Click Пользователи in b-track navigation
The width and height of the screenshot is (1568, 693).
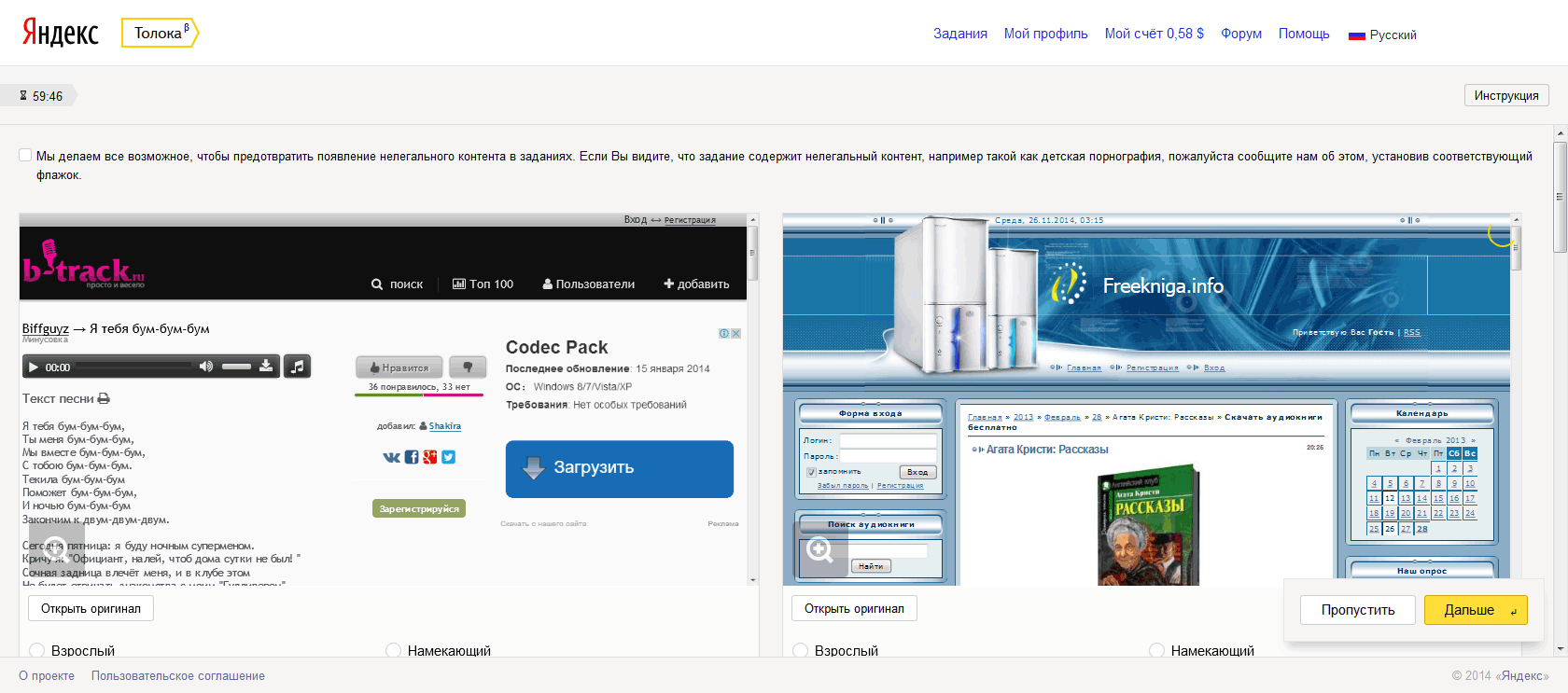(589, 284)
